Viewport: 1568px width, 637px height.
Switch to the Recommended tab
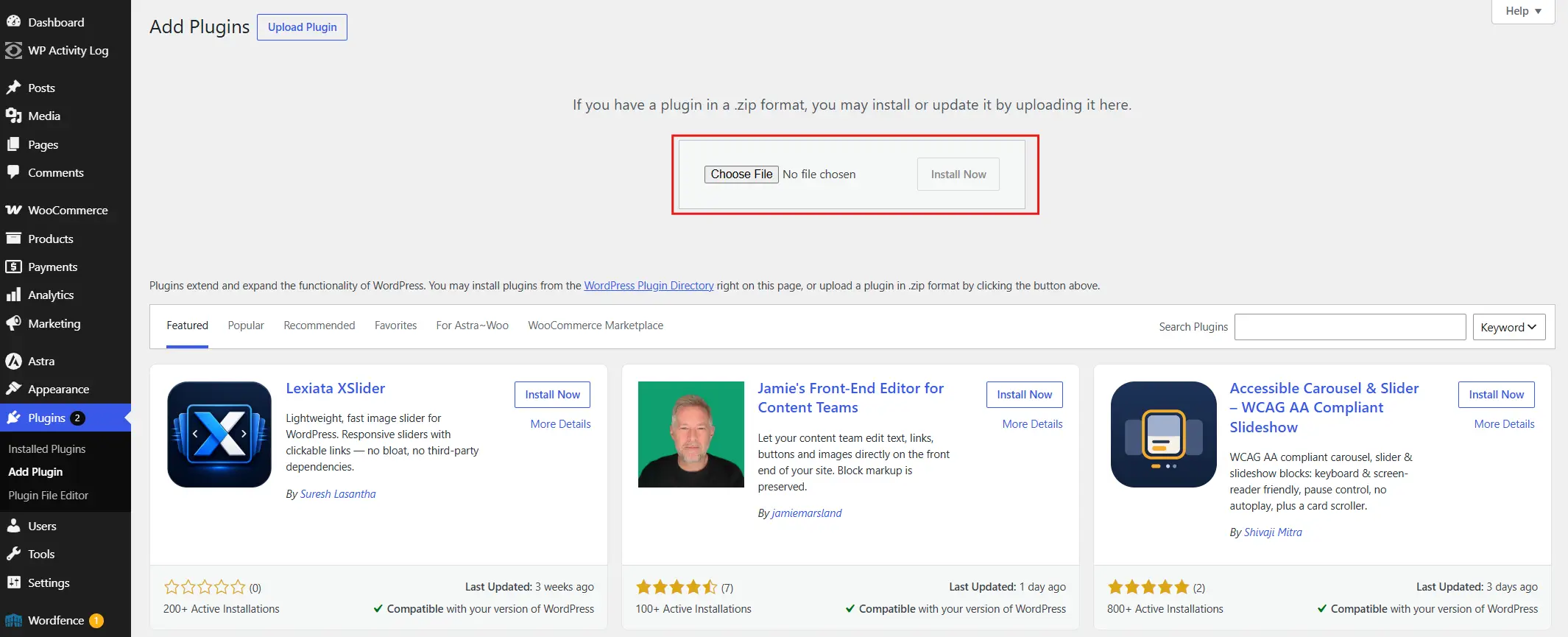[319, 325]
